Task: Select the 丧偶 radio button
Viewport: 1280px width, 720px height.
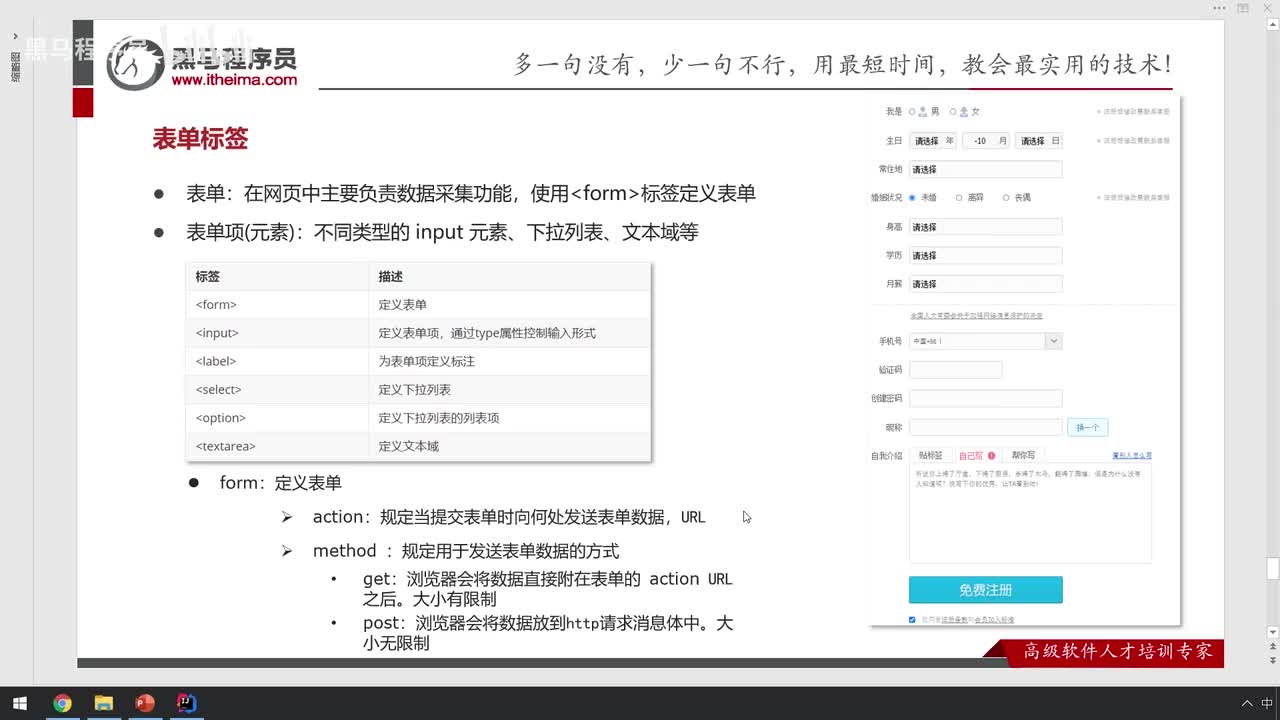Action: tap(1006, 198)
